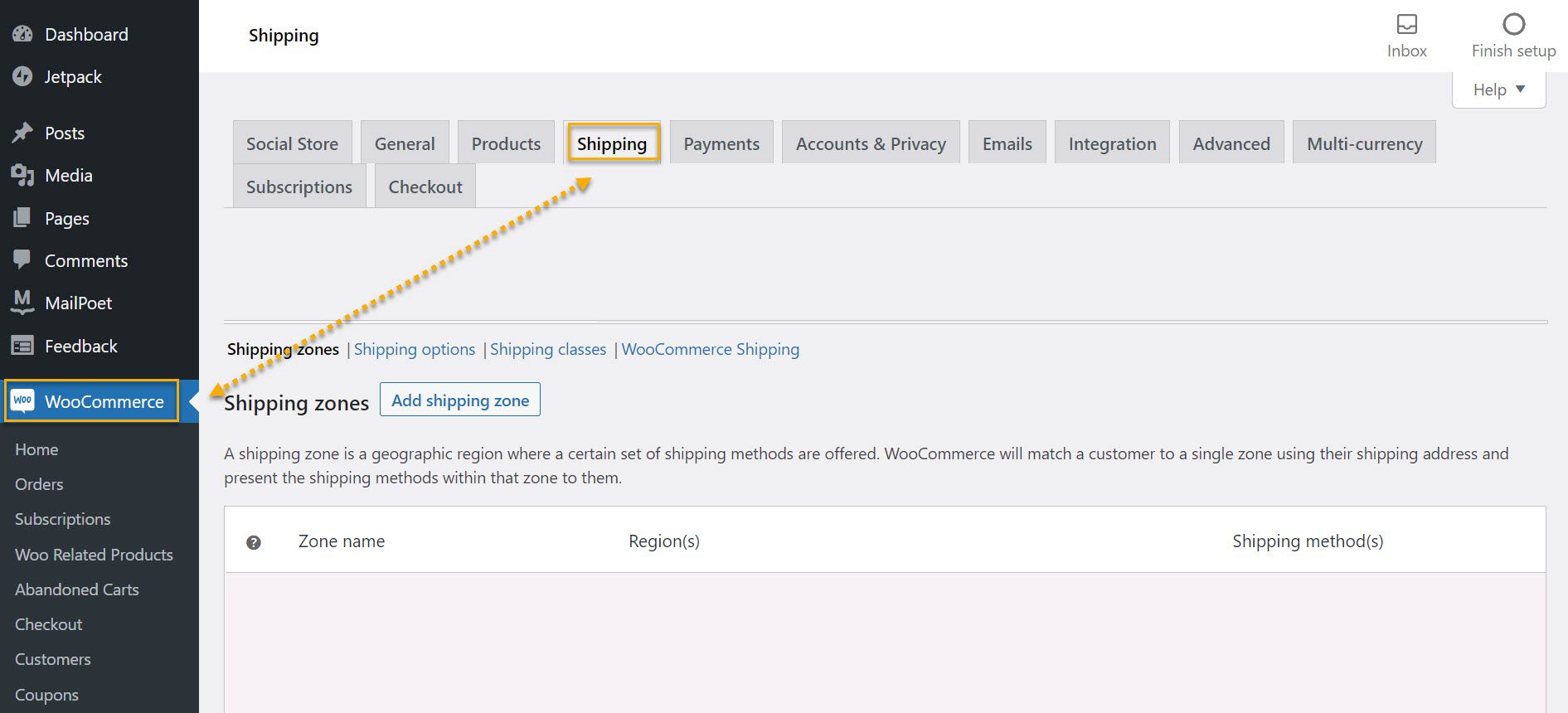Open the WooCommerce Shipping link
1568x713 pixels.
click(711, 349)
